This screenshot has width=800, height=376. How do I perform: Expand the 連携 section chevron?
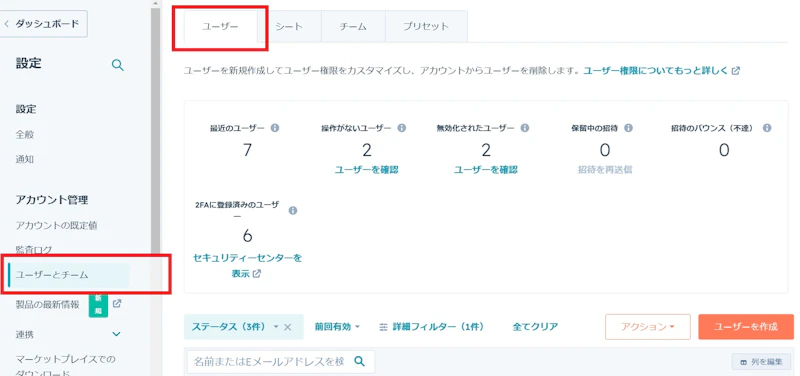coord(116,335)
